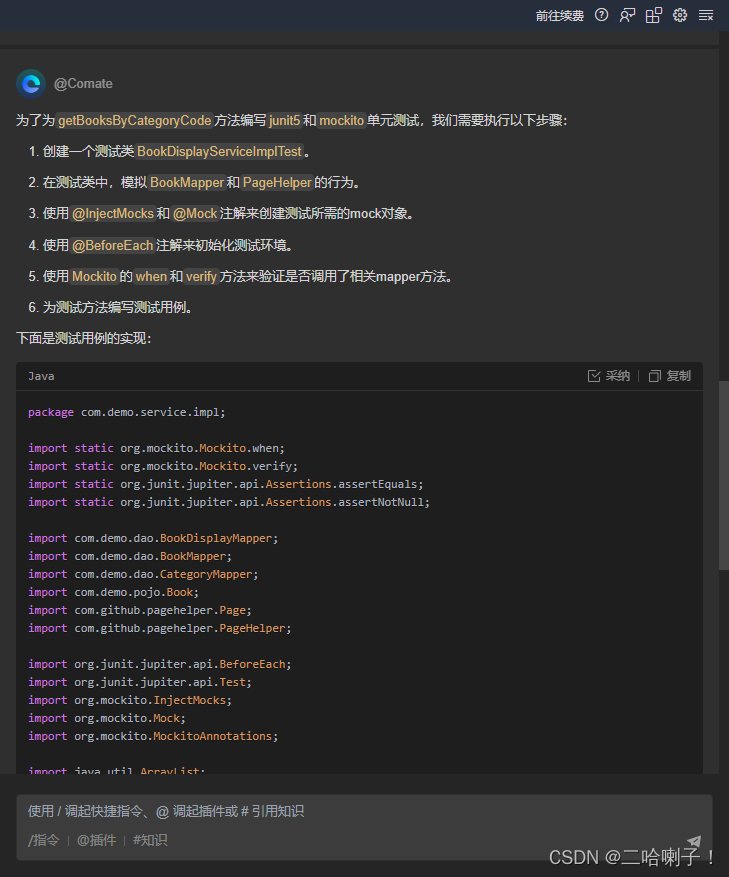This screenshot has width=729, height=877.
Task: Click the Comate avatar logo
Action: click(x=31, y=84)
